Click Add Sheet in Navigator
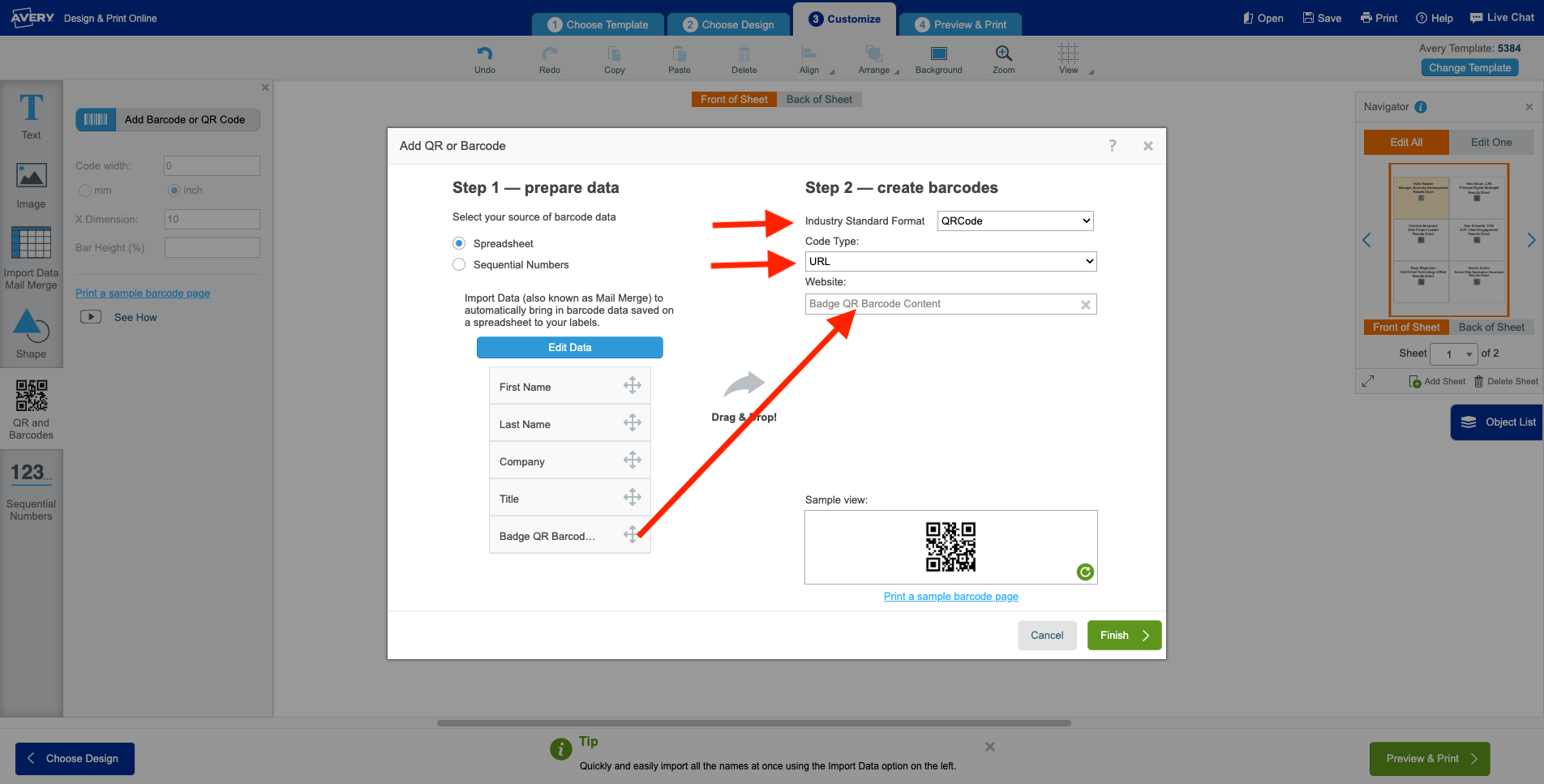1544x784 pixels. (x=1437, y=381)
